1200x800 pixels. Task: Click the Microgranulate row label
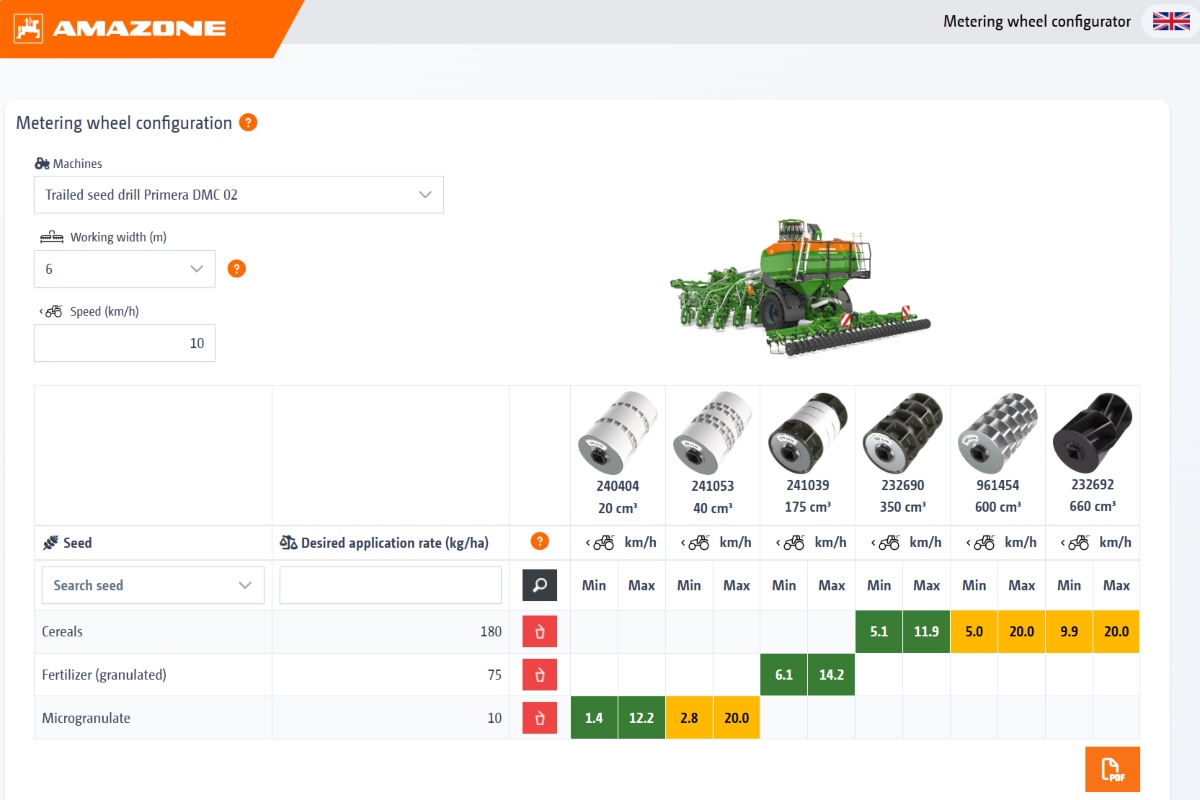[86, 718]
